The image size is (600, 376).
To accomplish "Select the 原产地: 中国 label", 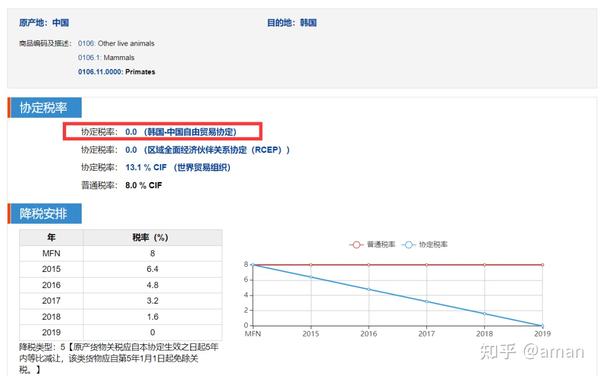I will click(44, 23).
